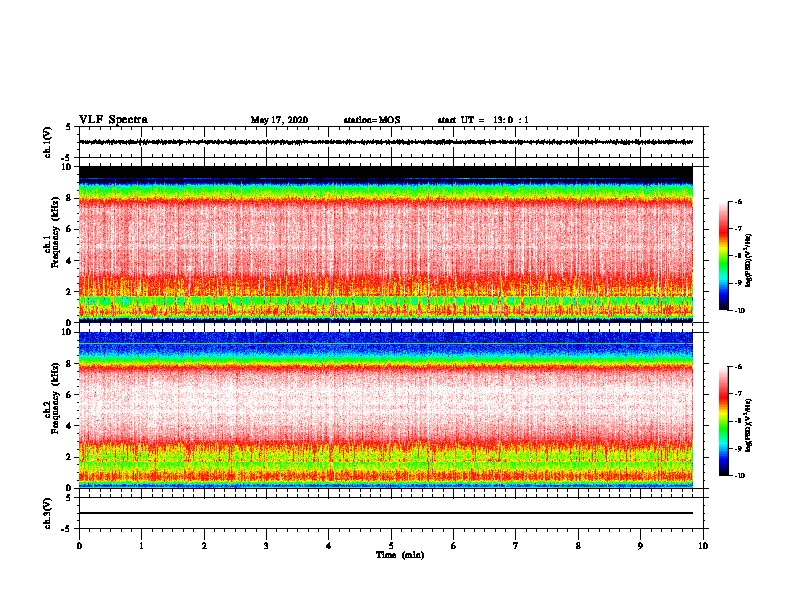Viewport: 792px width, 612px height.
Task: Click the "VLF Spectra" plot title
Action: tap(113, 119)
